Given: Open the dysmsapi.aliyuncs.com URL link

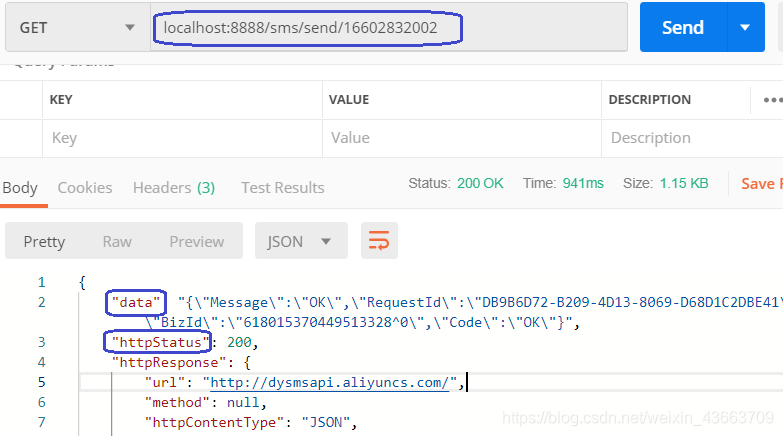Looking at the screenshot, I should click(x=330, y=383).
